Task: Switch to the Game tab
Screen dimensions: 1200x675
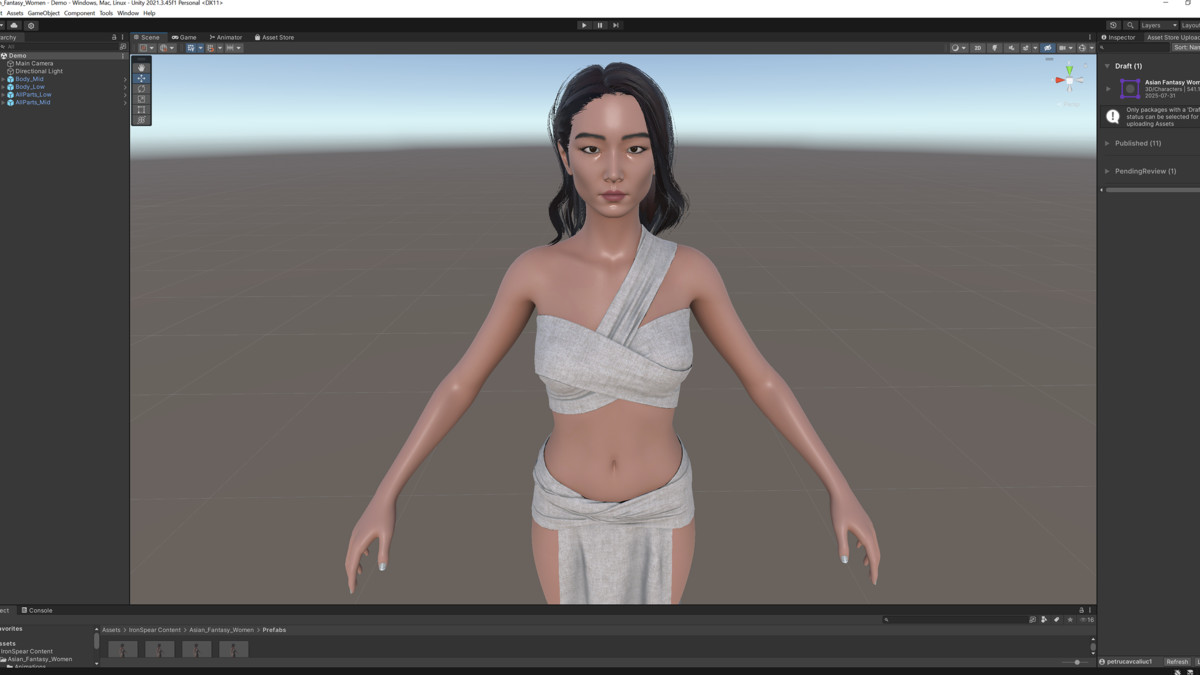Action: (184, 37)
